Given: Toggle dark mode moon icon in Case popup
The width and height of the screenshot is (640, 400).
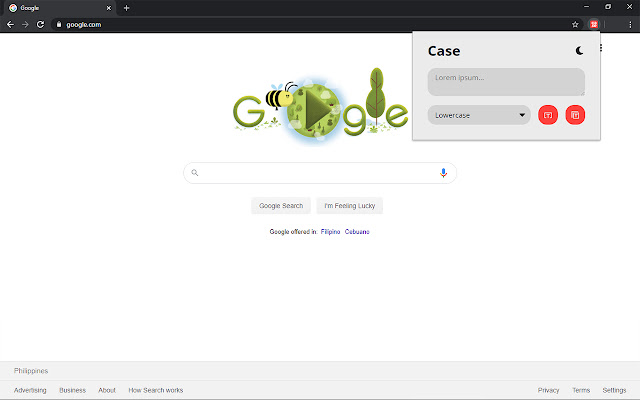Looking at the screenshot, I should [x=579, y=51].
